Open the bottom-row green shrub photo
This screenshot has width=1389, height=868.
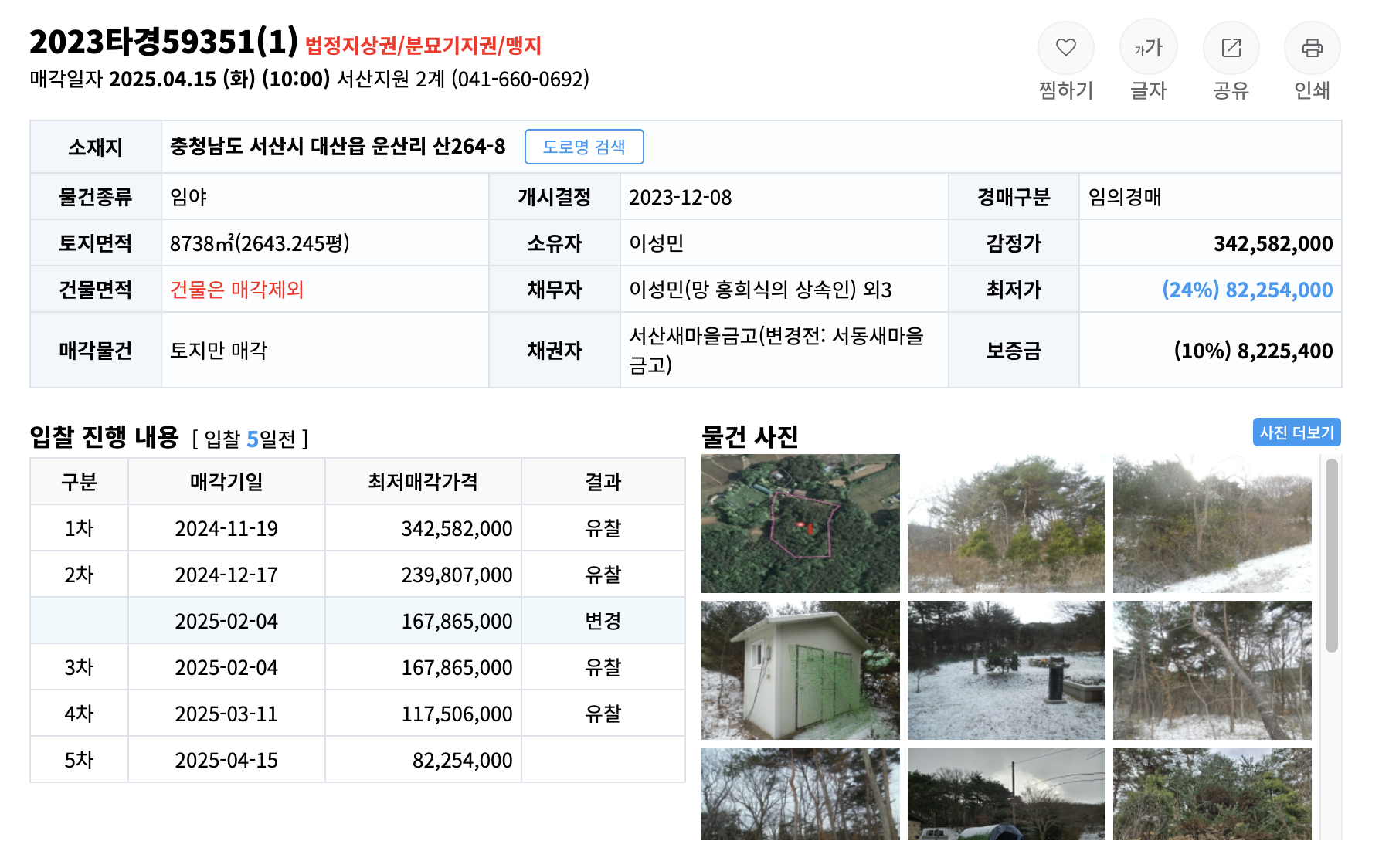tap(1212, 794)
